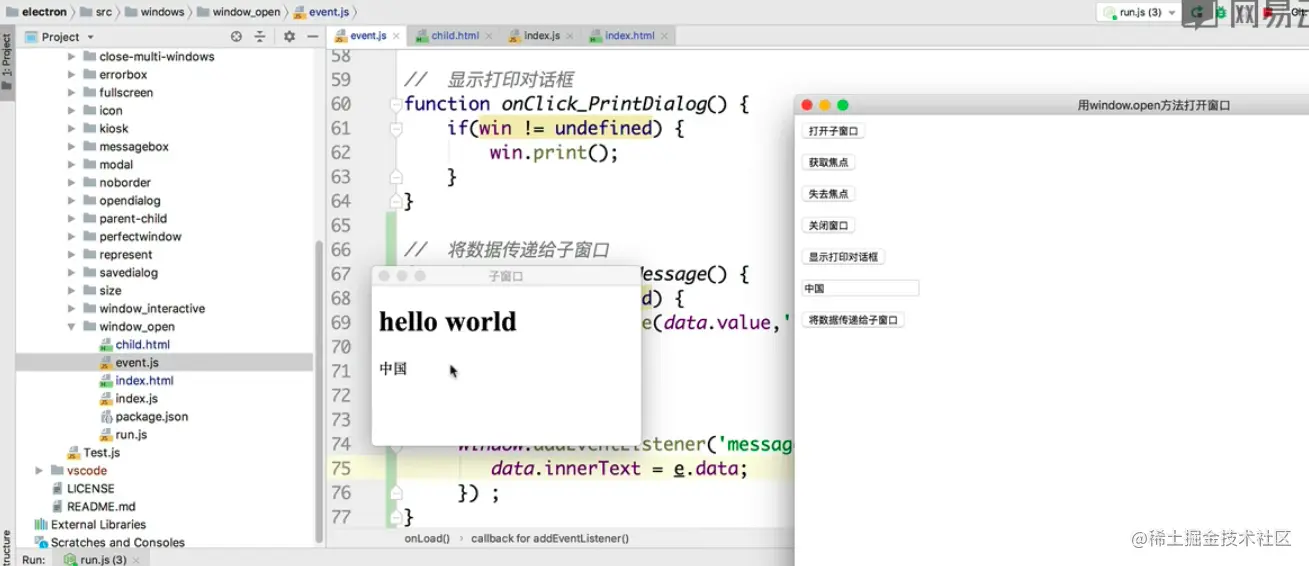The image size is (1309, 566).
Task: Click callback for addEventListener() breadcrumb
Action: tap(550, 538)
